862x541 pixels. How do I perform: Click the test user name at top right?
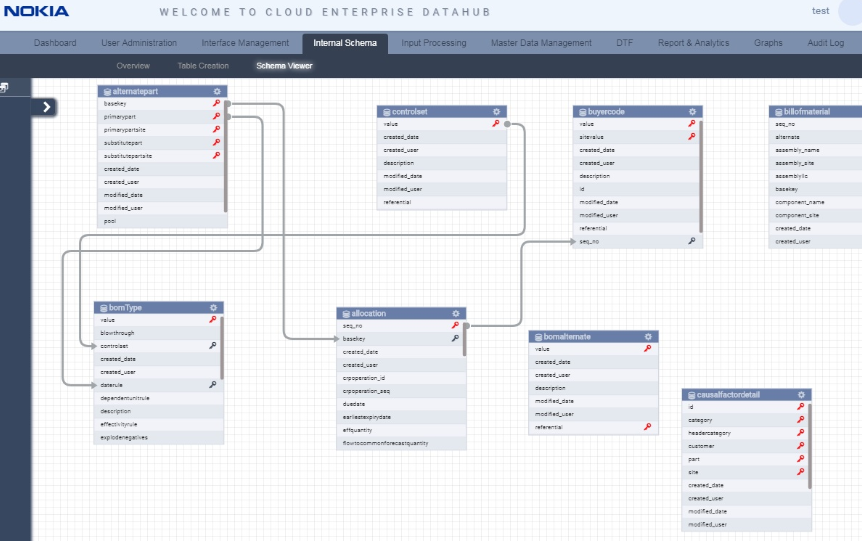(820, 11)
